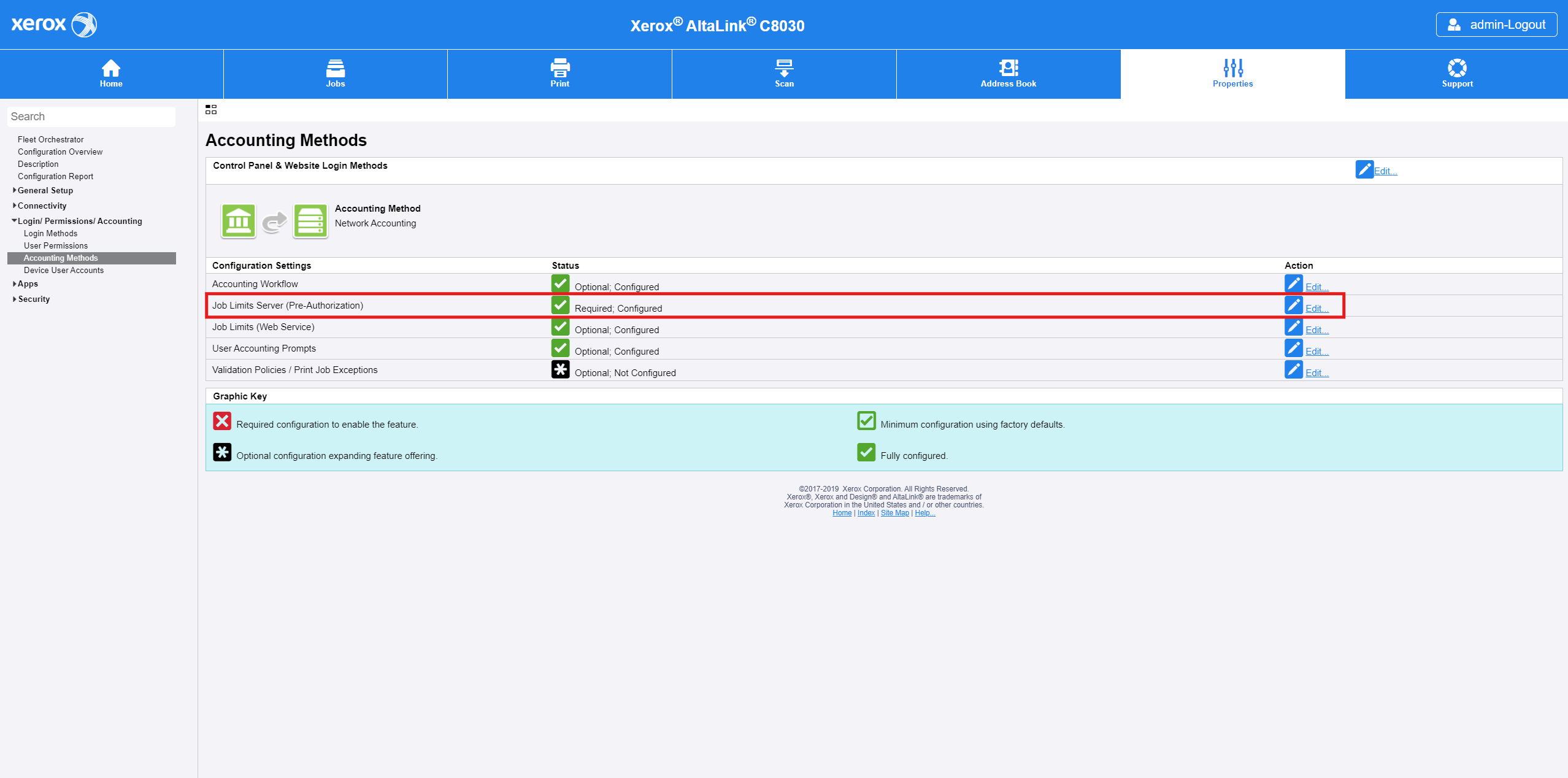Edit Validation Policies / Print Job Exceptions
Image resolution: width=1568 pixels, height=778 pixels.
coord(1316,373)
